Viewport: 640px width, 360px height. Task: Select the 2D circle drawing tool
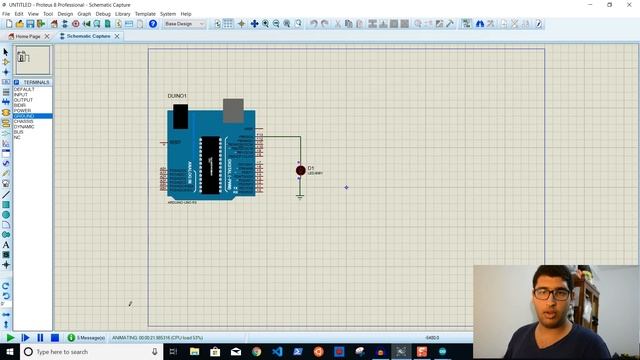click(x=6, y=215)
